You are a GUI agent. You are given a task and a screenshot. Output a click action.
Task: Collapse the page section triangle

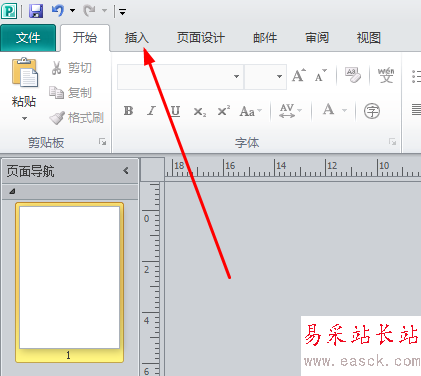(x=12, y=192)
